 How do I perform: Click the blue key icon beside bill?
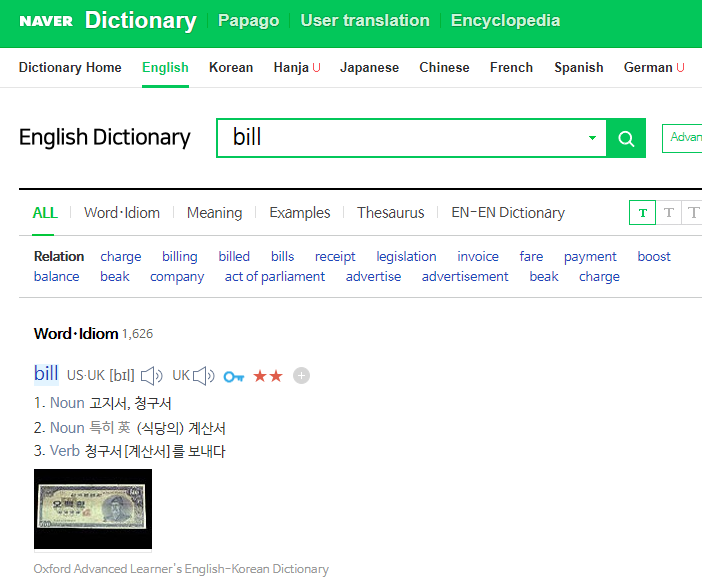[x=234, y=377]
